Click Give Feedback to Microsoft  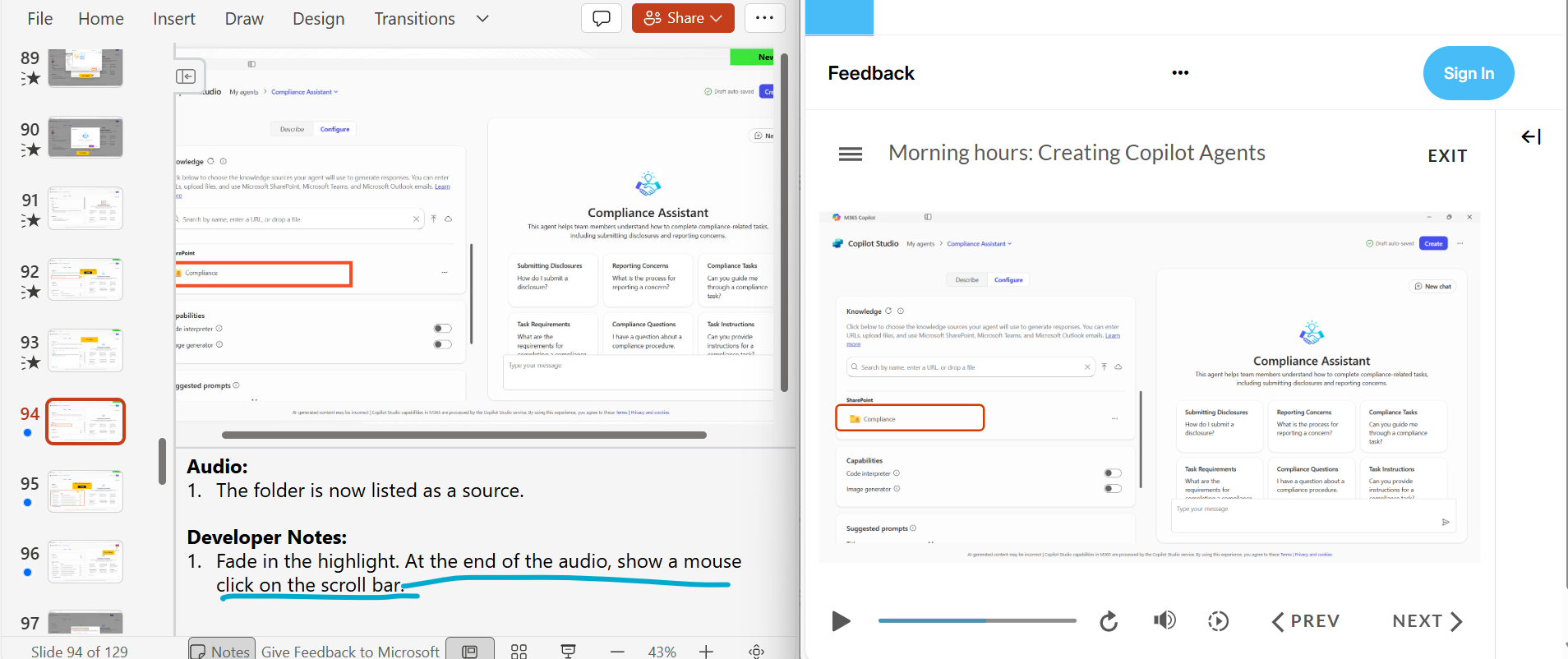pos(350,652)
